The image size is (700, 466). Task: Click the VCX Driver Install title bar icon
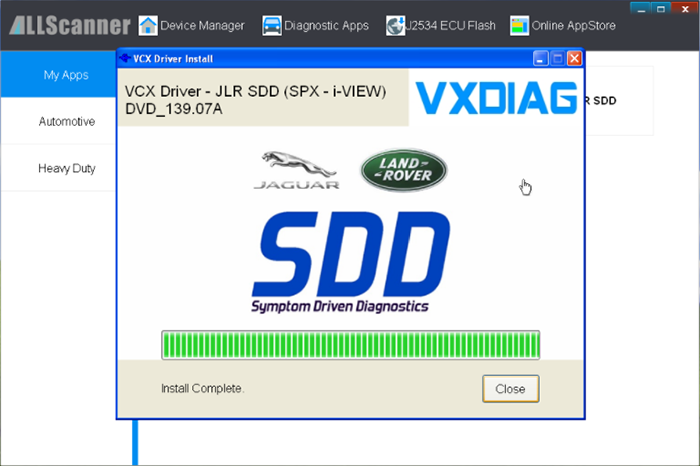(x=125, y=58)
